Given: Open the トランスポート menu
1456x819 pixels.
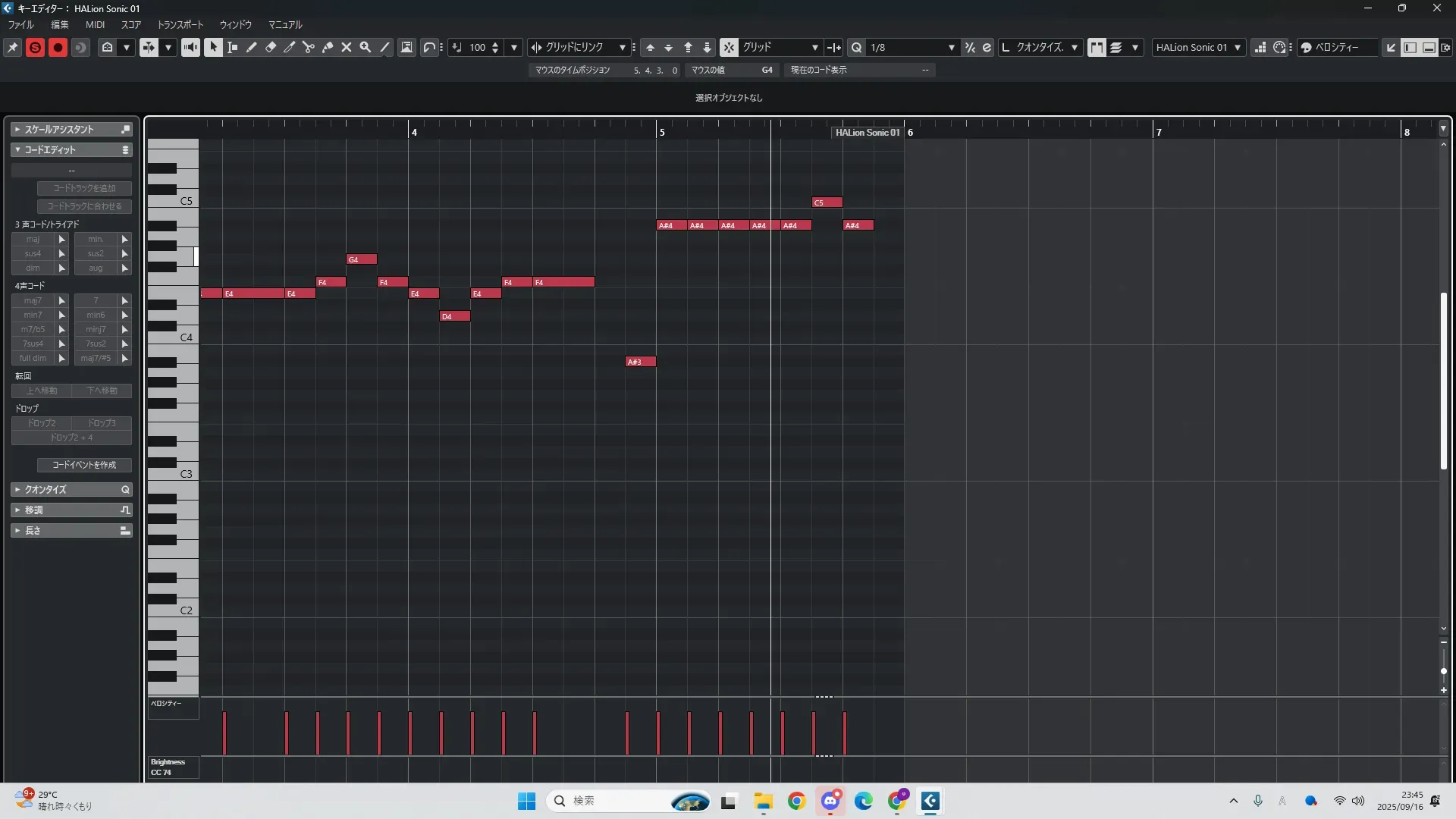Looking at the screenshot, I should [x=180, y=24].
